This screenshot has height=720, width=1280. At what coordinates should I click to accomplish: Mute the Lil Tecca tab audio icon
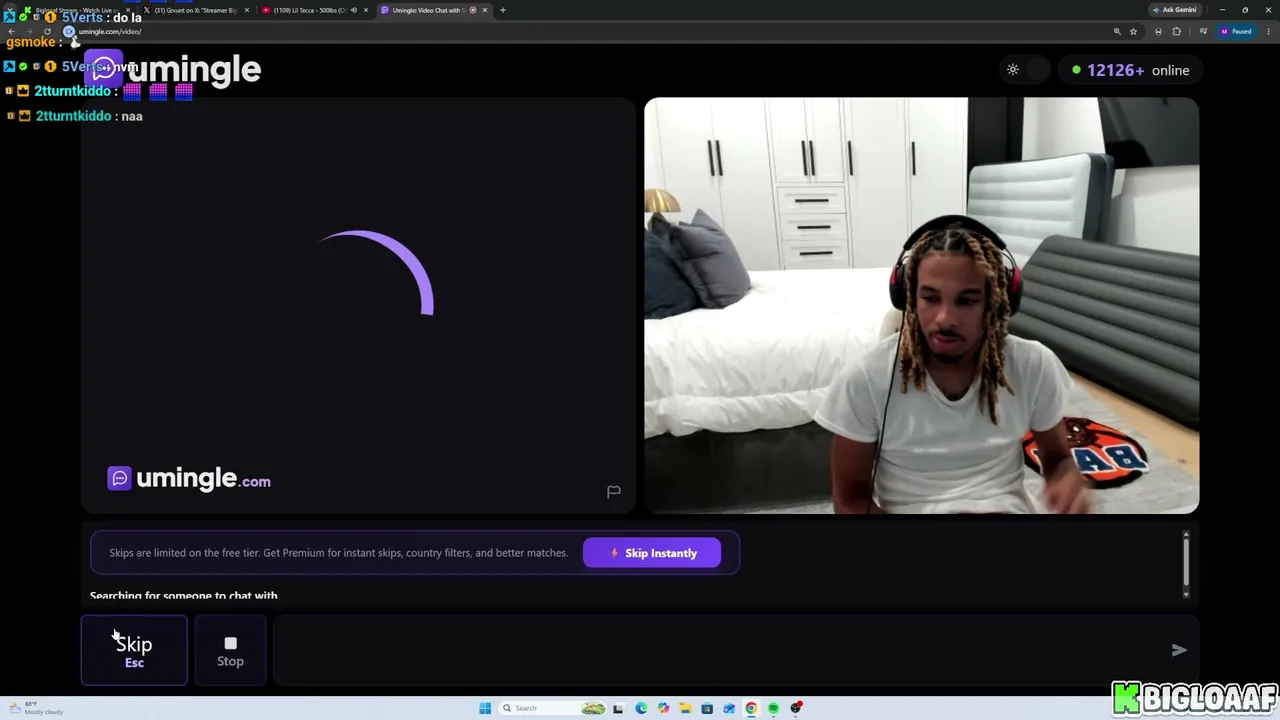click(x=353, y=10)
